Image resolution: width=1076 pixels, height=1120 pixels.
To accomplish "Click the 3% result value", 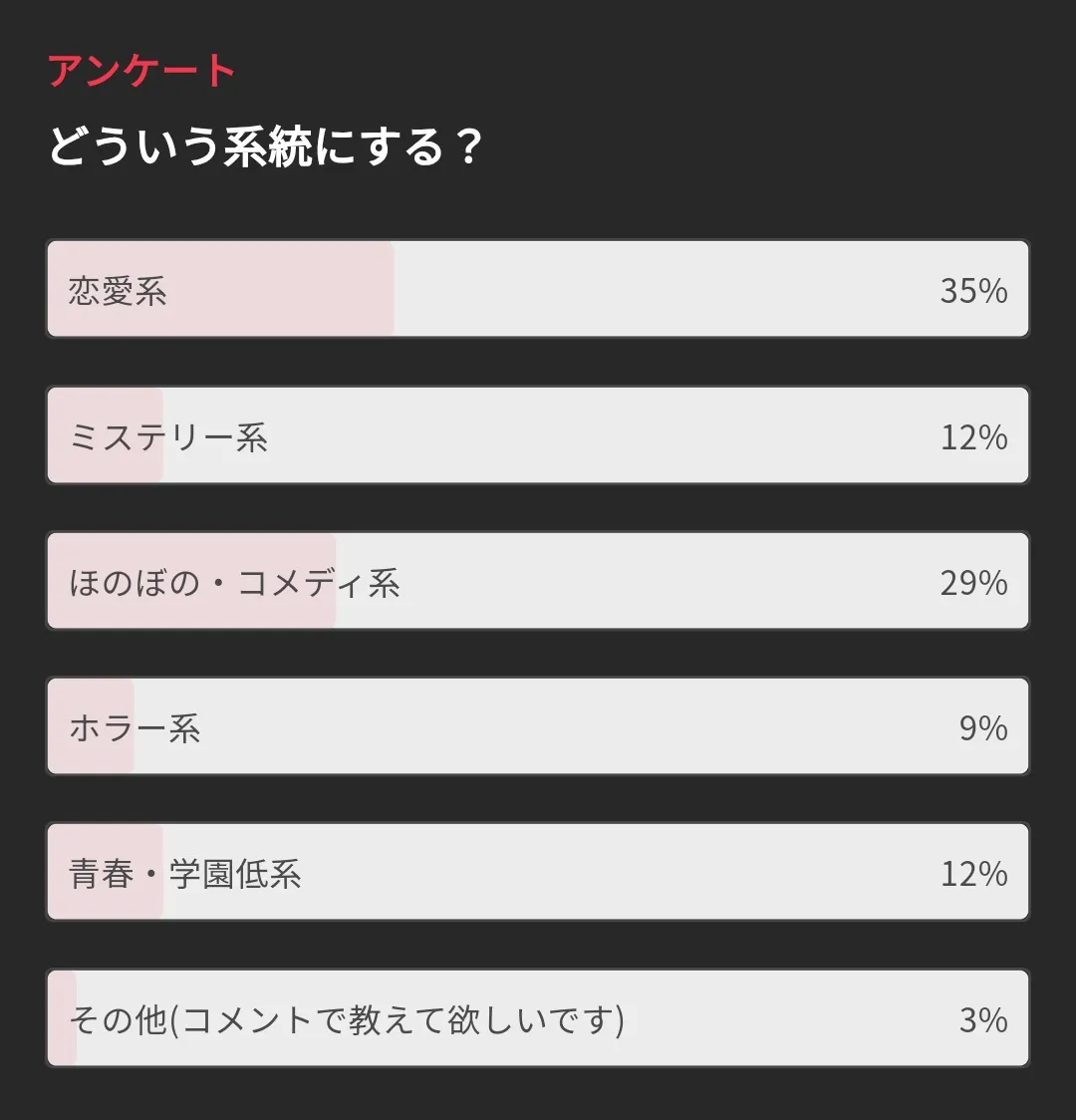I will (x=983, y=1020).
